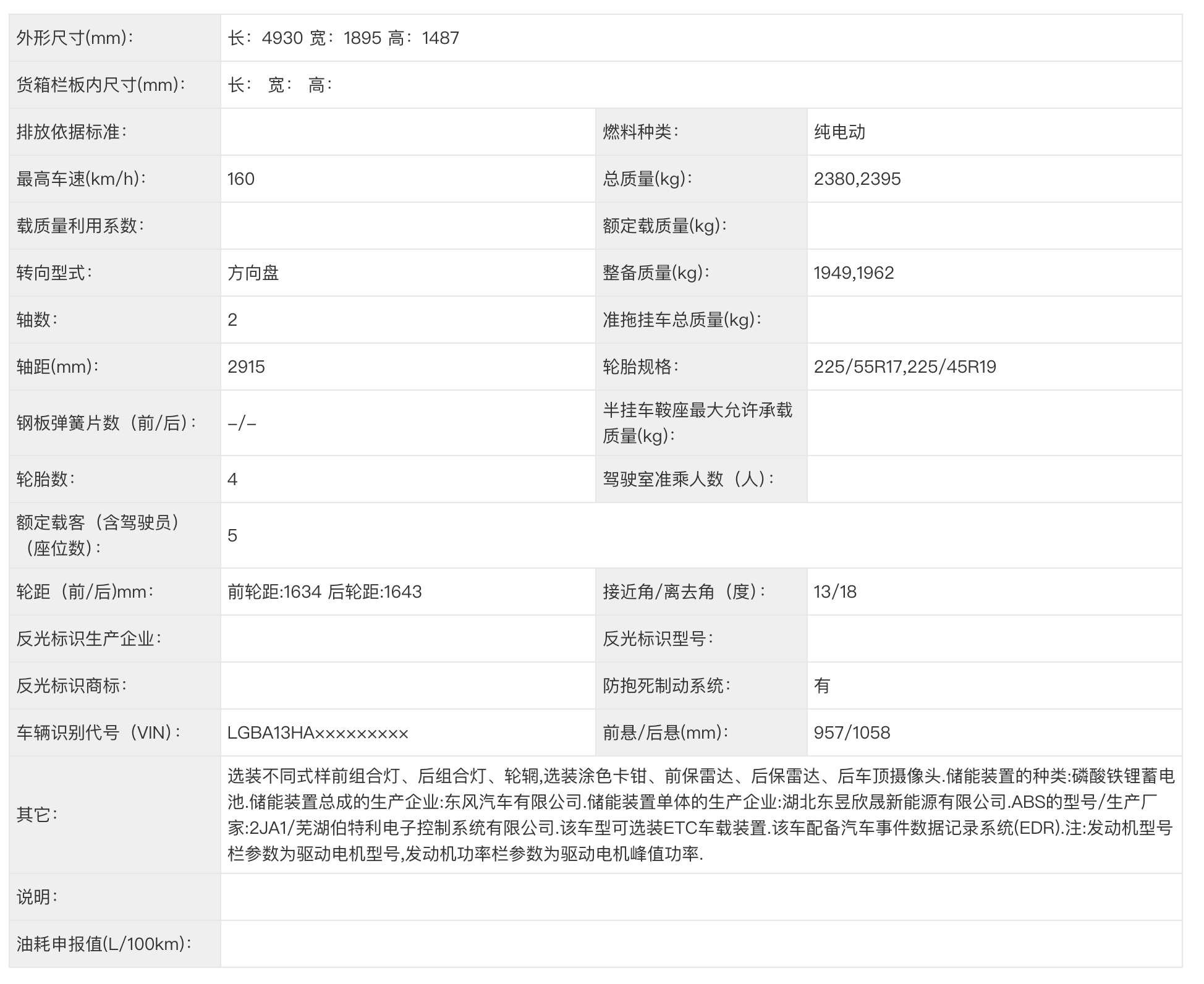The height and width of the screenshot is (984, 1204).
Task: Select the VIN code LGBA13HA×××××××××
Action: [318, 733]
